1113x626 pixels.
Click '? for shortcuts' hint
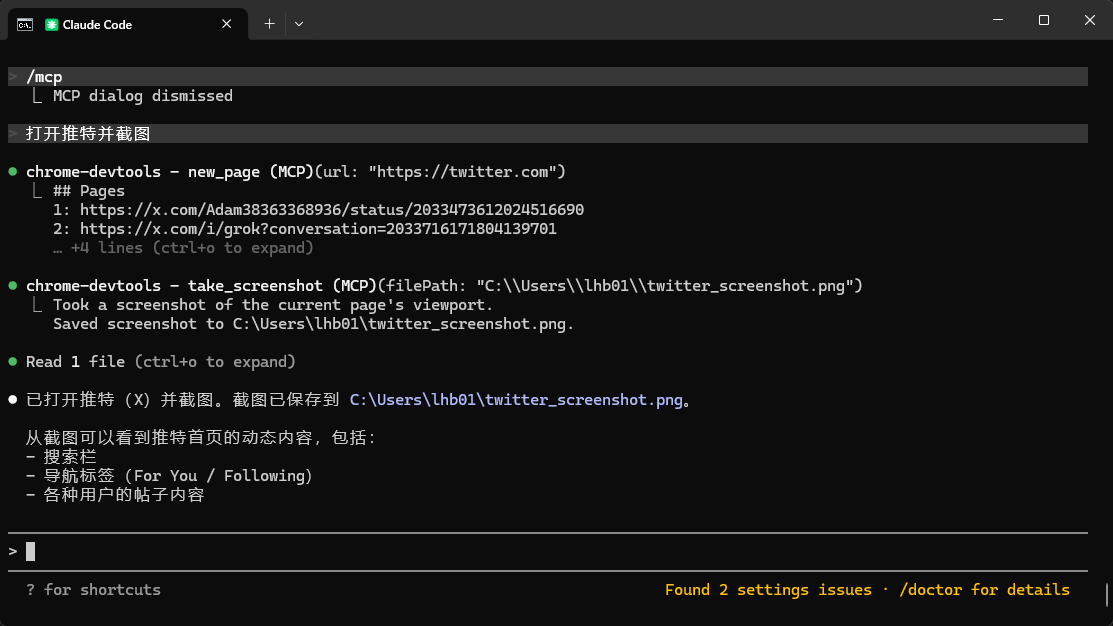pos(93,590)
